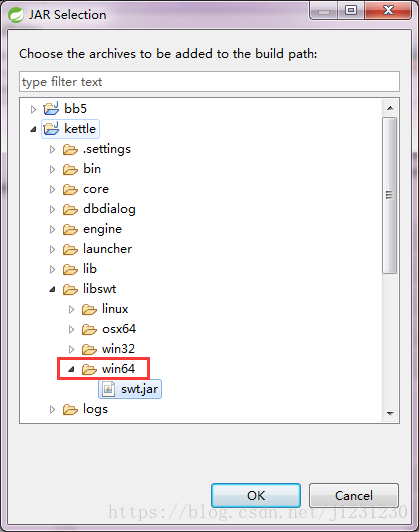
Task: Expand the lib folder
Action: click(x=52, y=269)
